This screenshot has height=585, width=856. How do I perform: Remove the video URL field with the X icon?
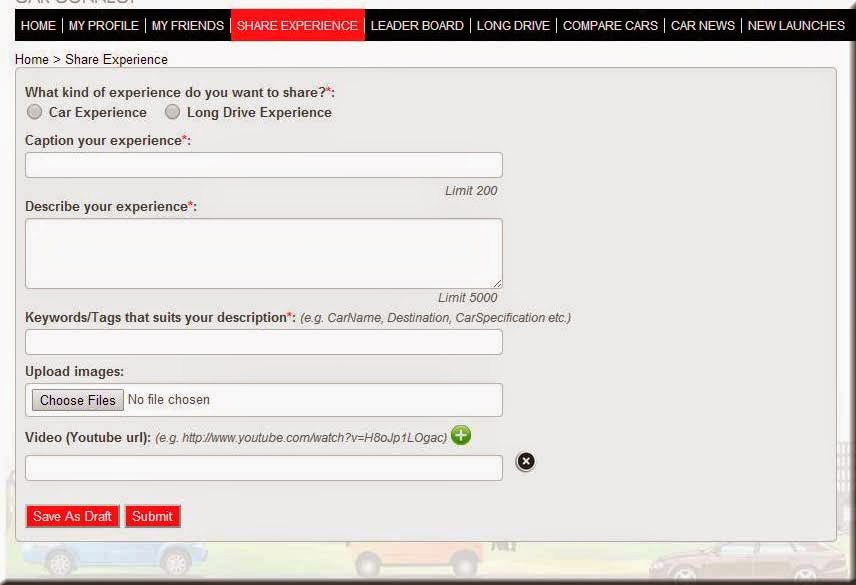point(526,462)
